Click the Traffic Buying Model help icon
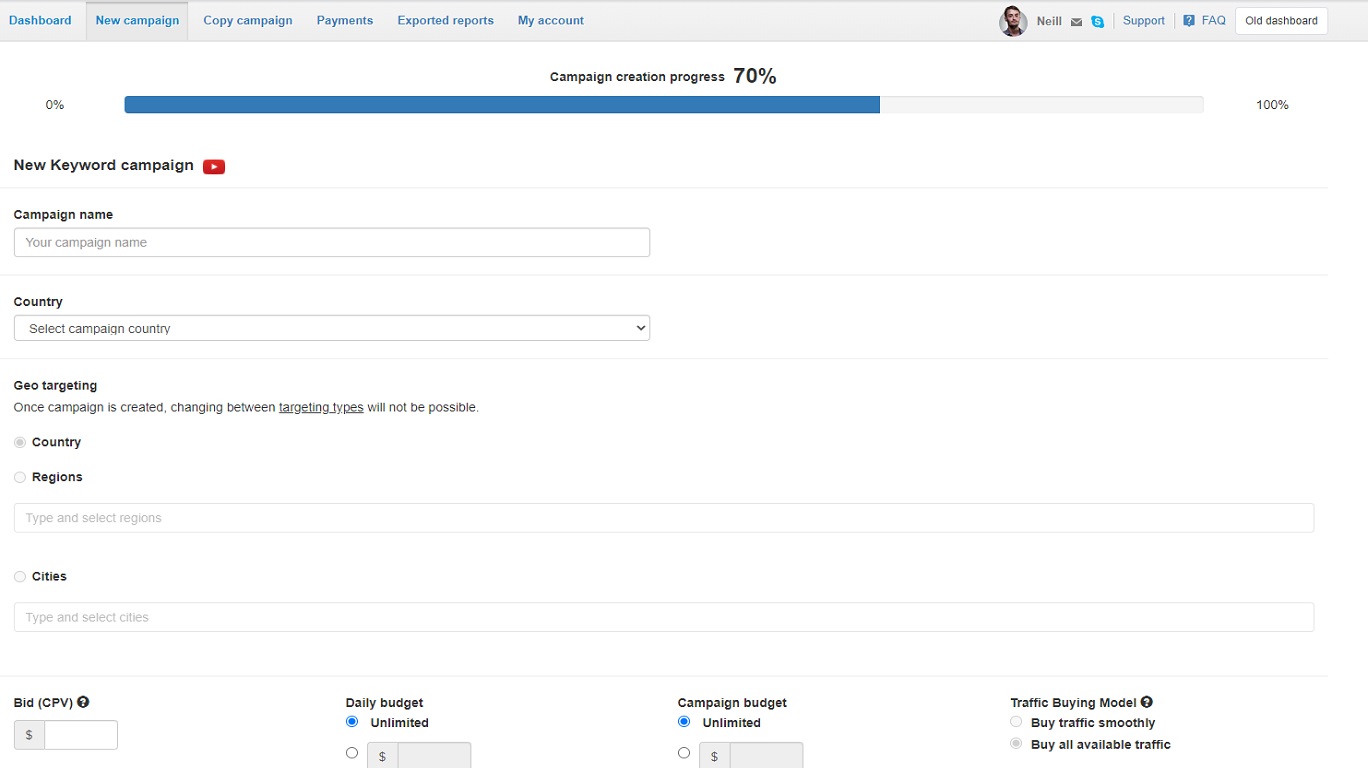This screenshot has height=768, width=1368. tap(1146, 702)
